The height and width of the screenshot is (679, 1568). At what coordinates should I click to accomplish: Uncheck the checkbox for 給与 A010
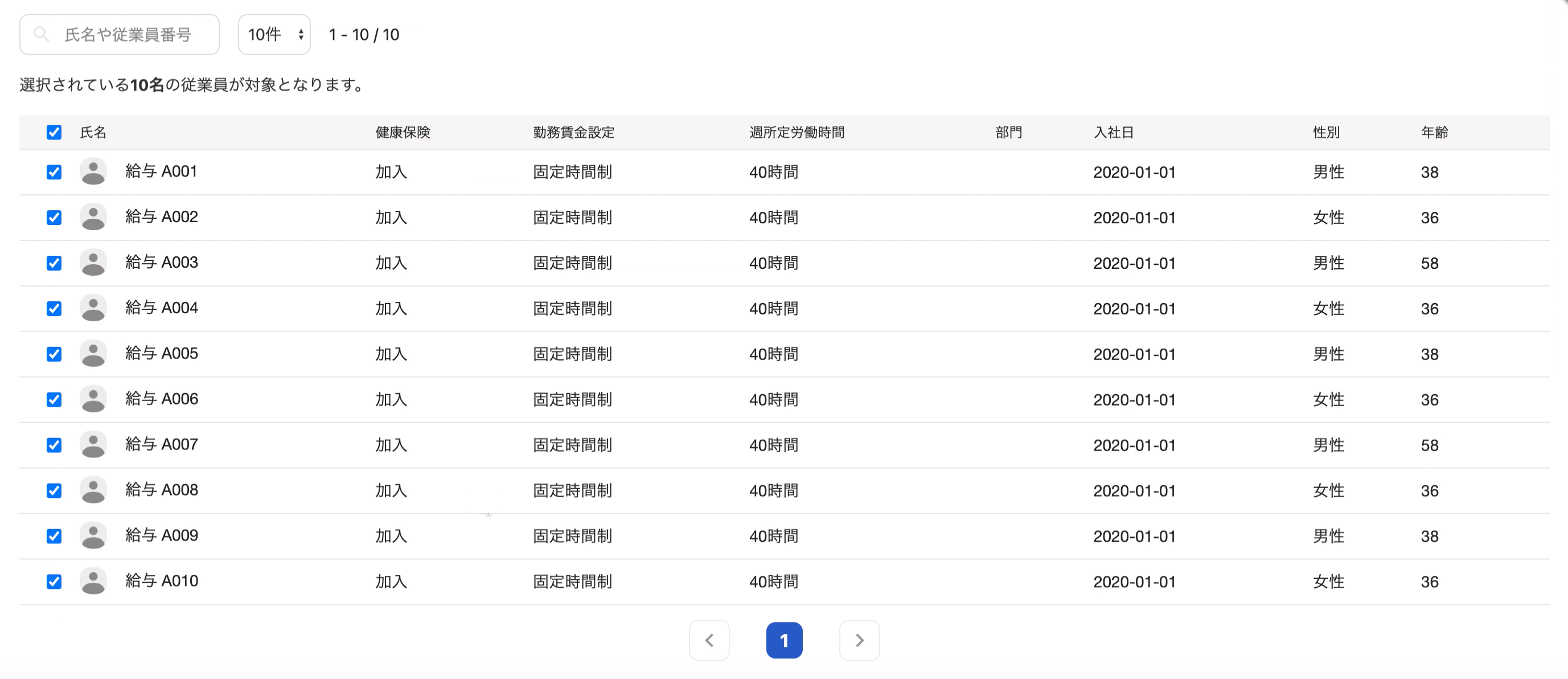click(54, 582)
